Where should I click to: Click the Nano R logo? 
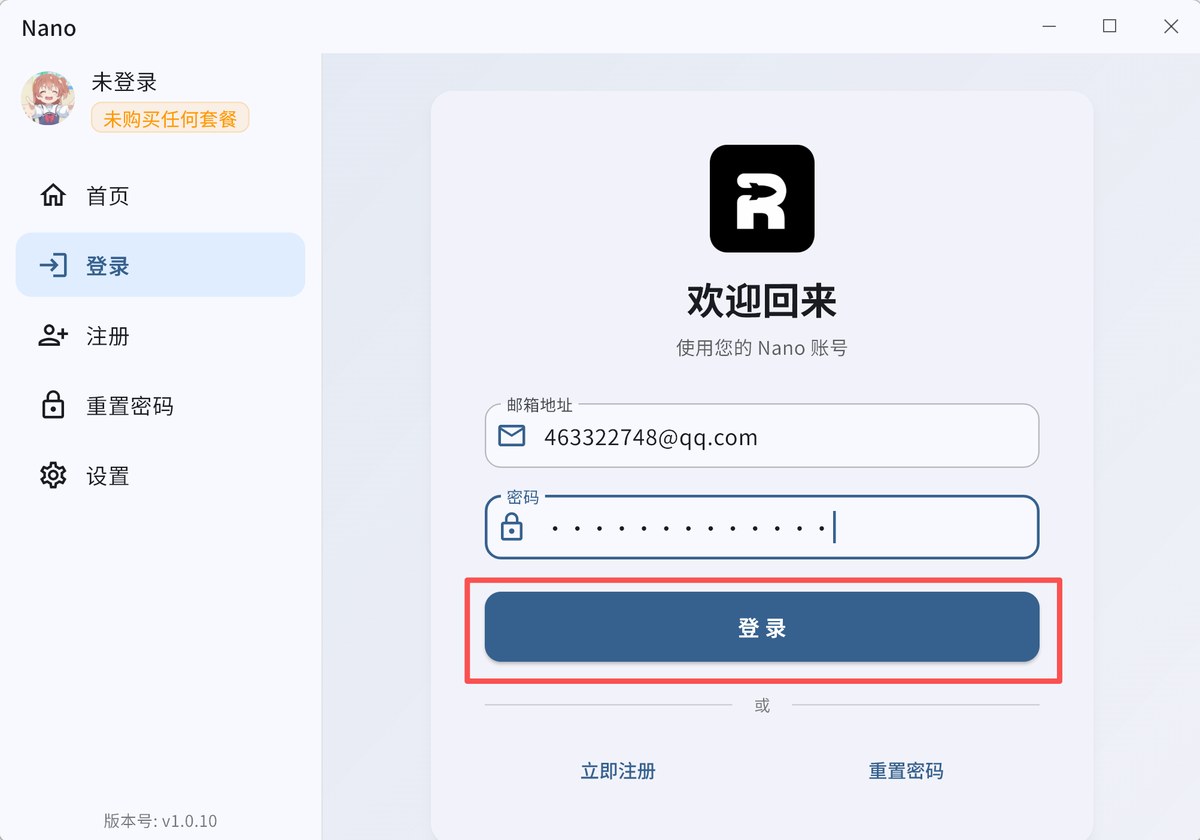[762, 198]
